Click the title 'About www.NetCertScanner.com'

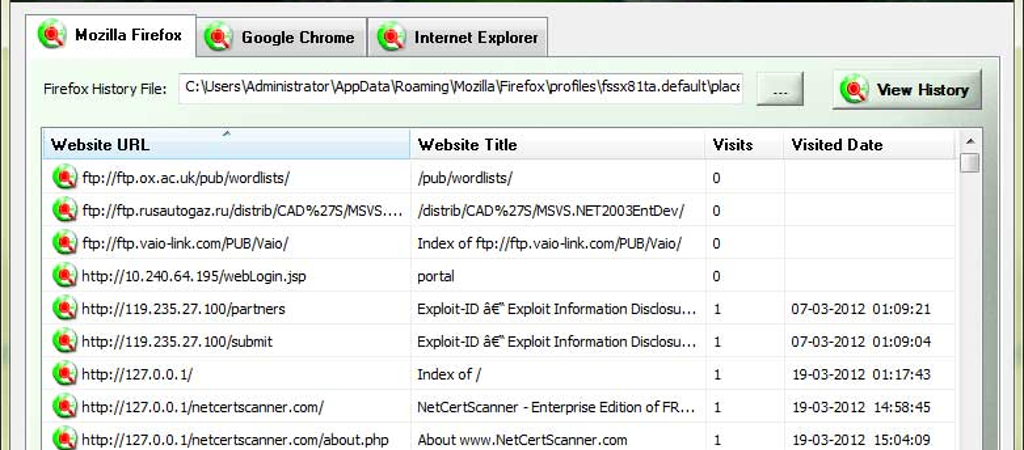(522, 440)
